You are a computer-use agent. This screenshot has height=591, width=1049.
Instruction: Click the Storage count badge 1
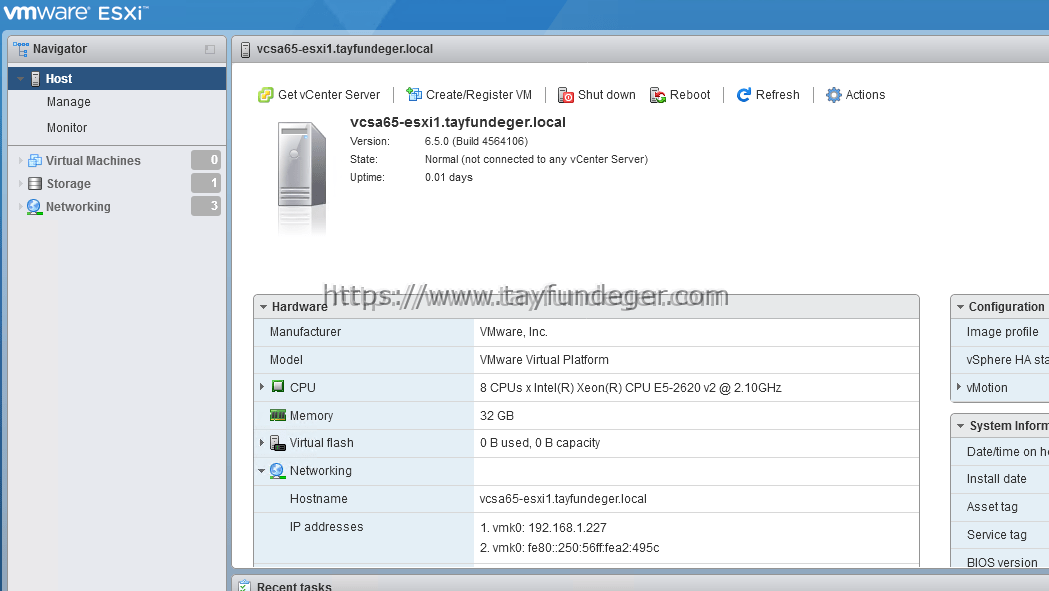[x=206, y=183]
